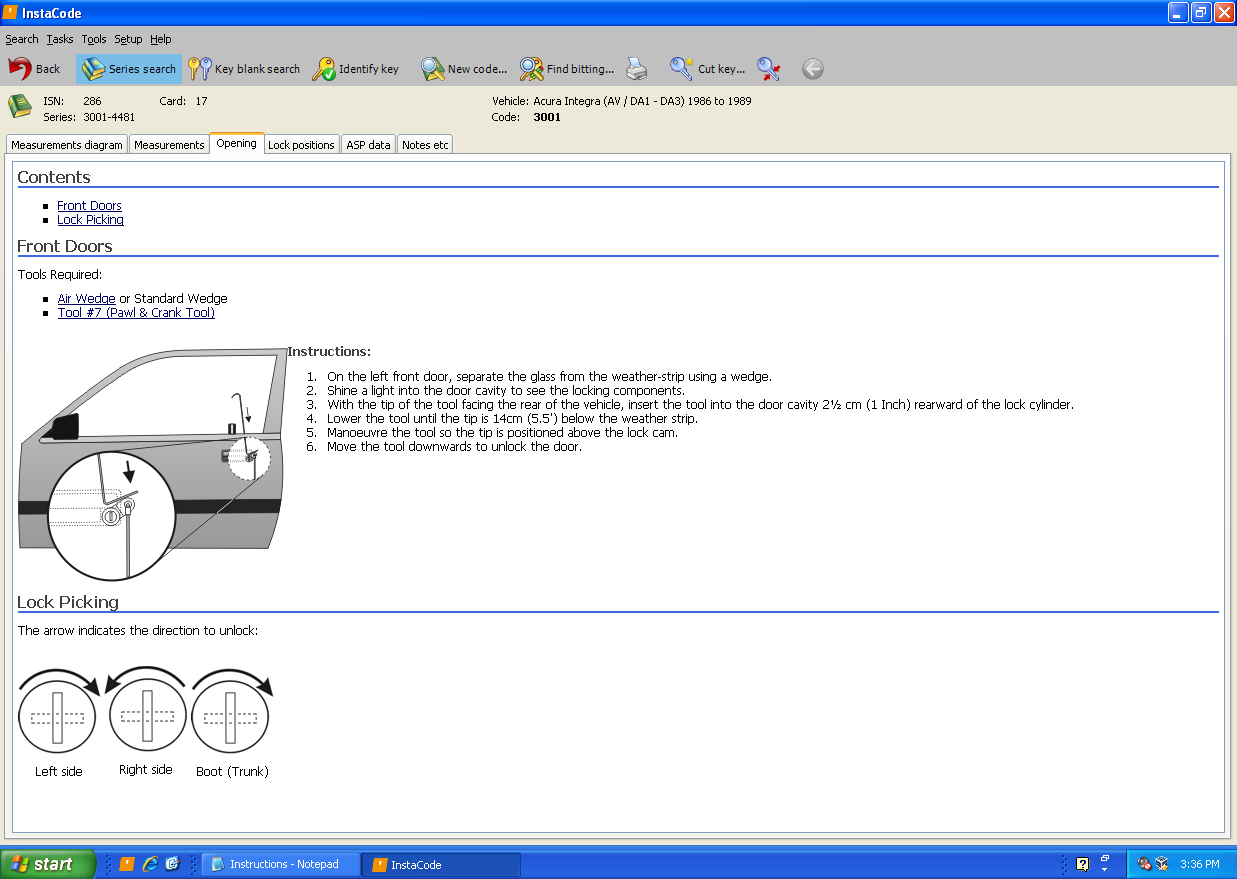Switch to the Measurements diagram tab

67,145
